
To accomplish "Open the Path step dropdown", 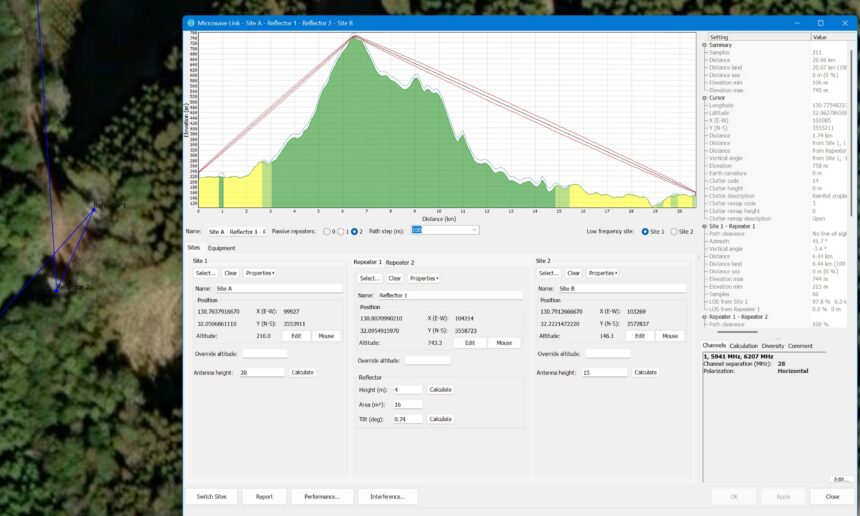I will pos(474,231).
